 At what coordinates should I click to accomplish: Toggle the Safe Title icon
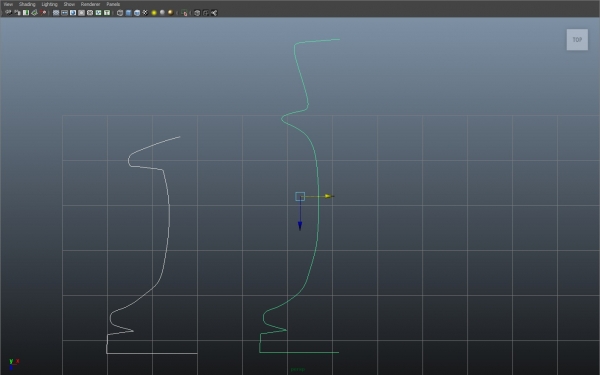click(x=107, y=13)
